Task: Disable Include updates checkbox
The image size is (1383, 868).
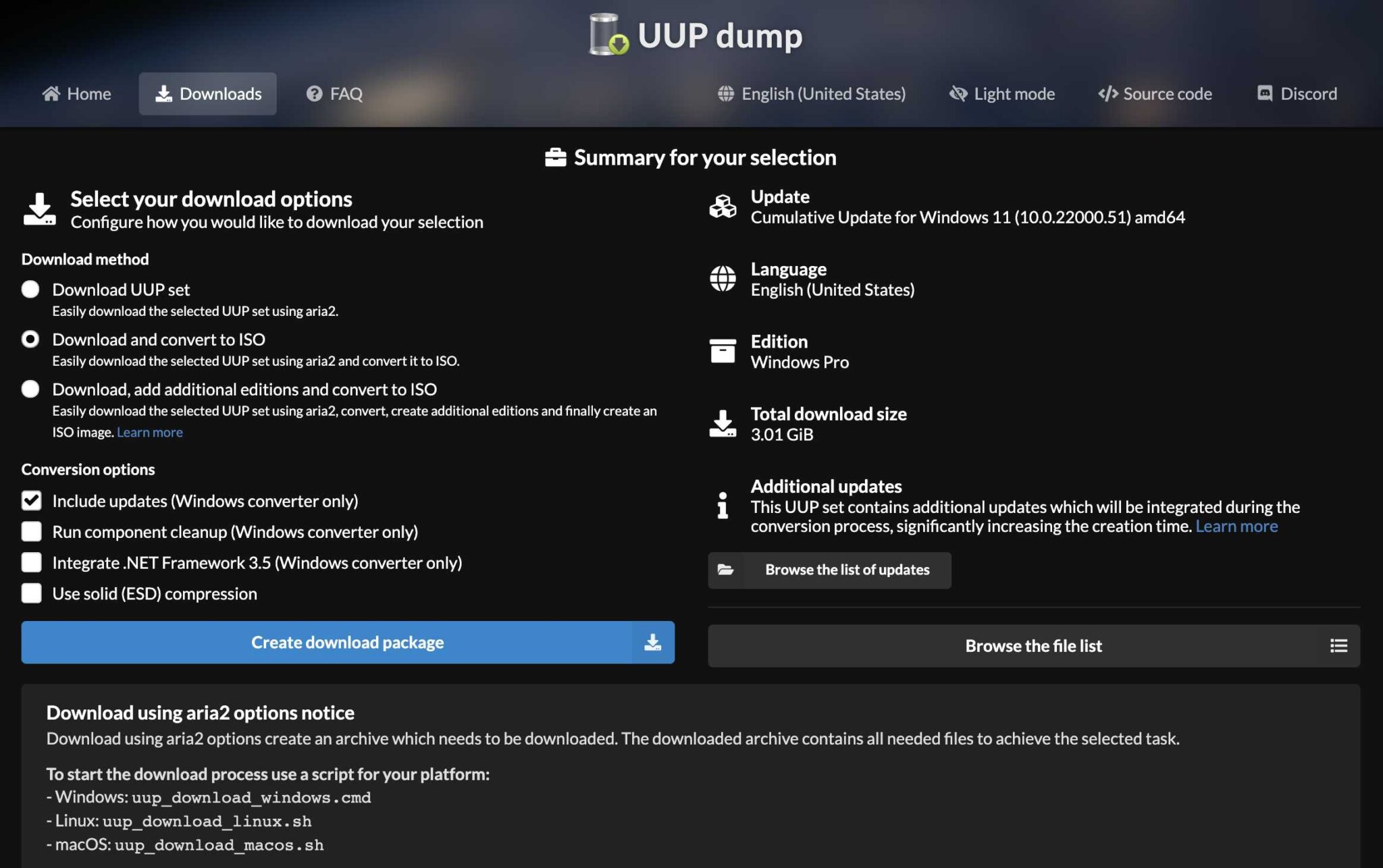Action: 31,501
